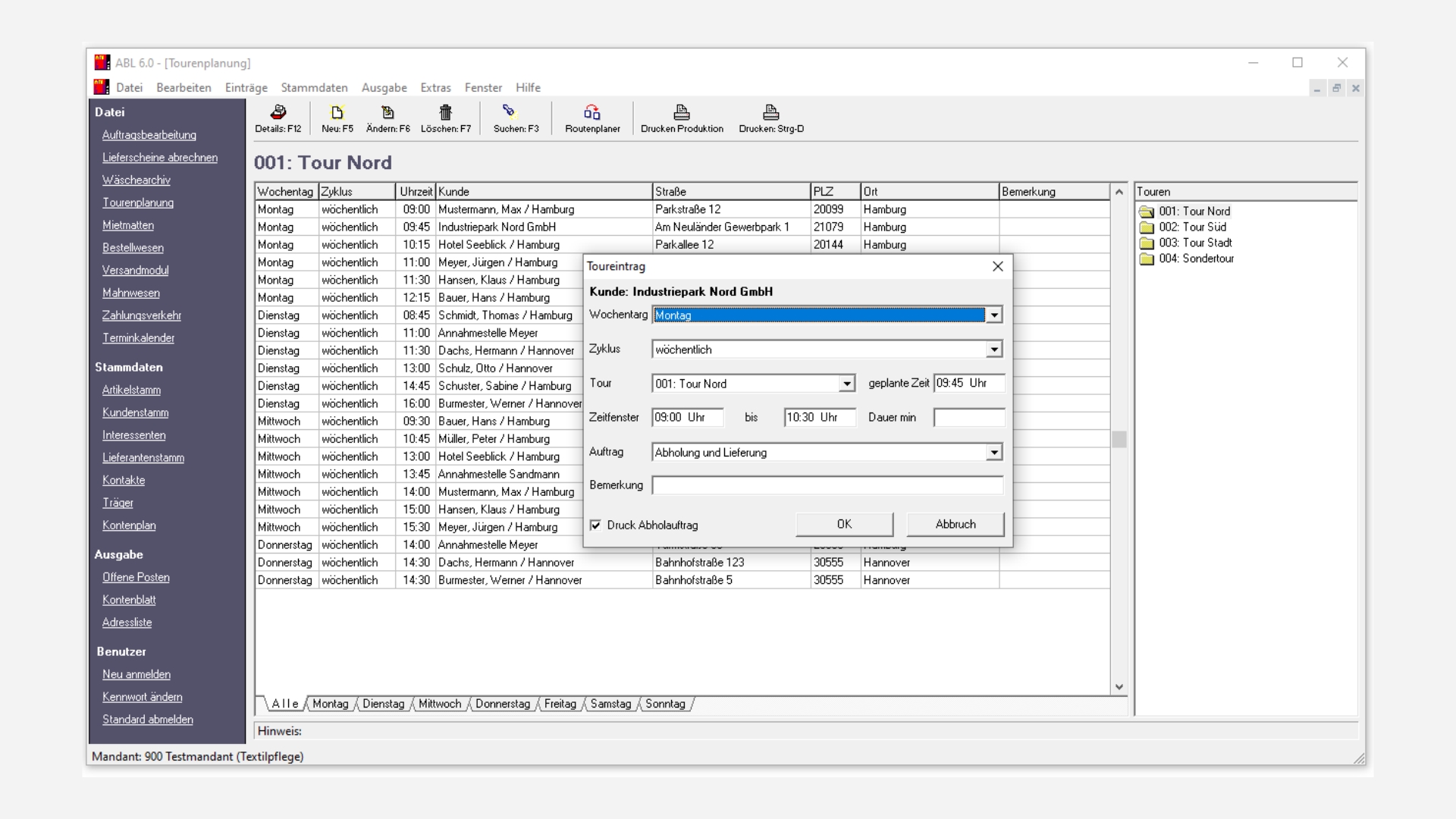Open the Einträge menu
This screenshot has width=1456, height=819.
[246, 88]
